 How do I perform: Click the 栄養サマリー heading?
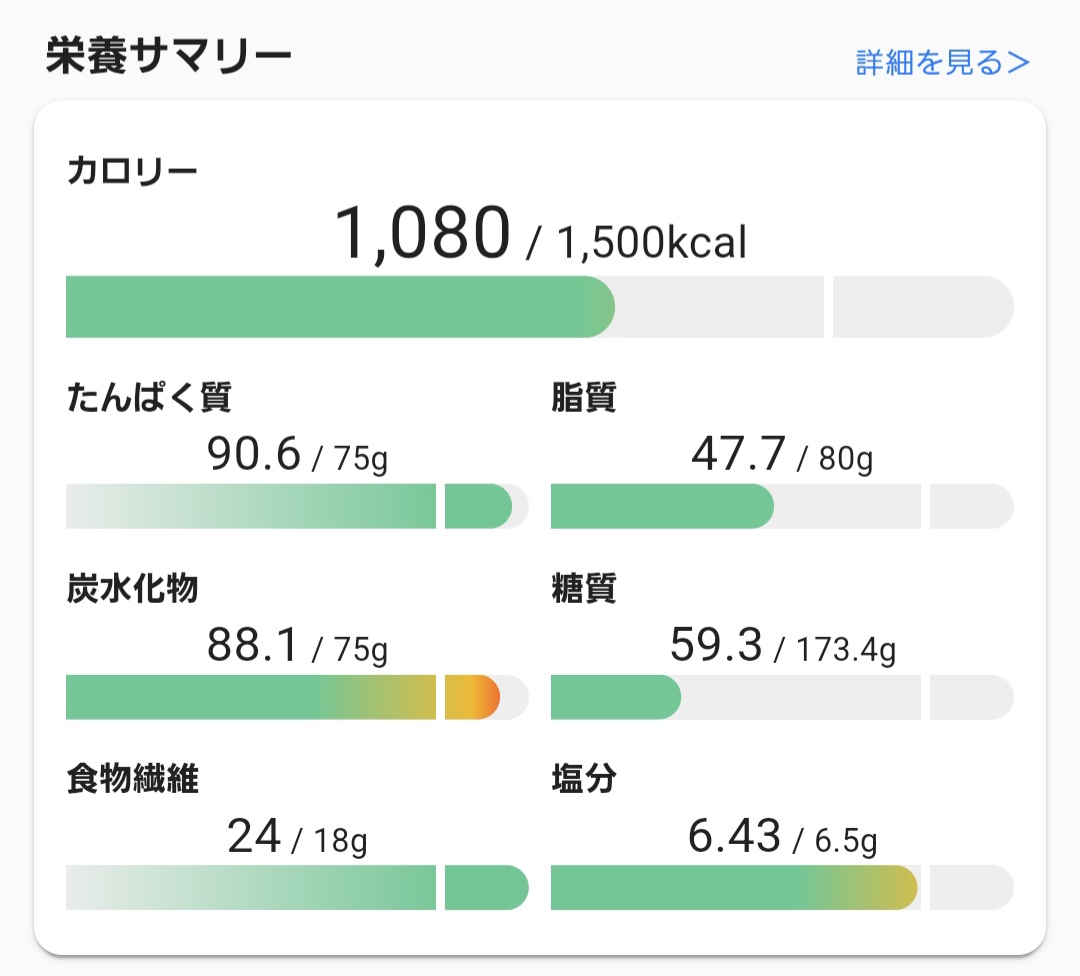click(169, 55)
